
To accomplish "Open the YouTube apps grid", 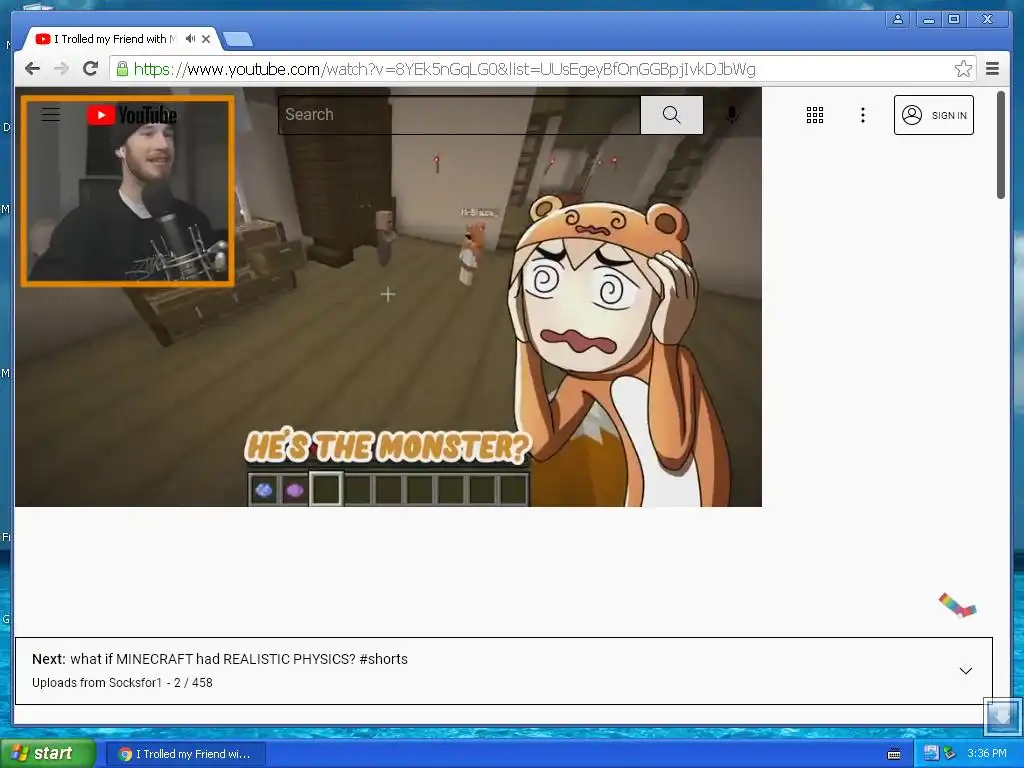I will [814, 115].
